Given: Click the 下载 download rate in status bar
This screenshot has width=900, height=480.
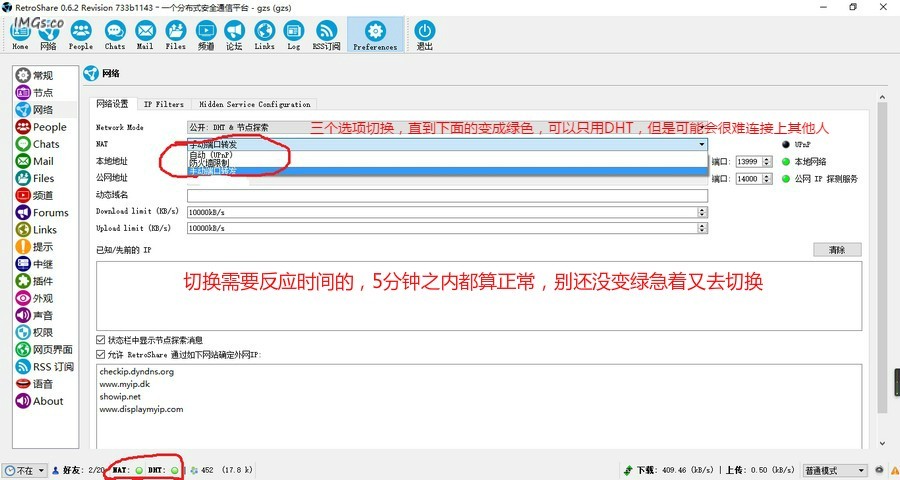Looking at the screenshot, I should click(x=670, y=470).
